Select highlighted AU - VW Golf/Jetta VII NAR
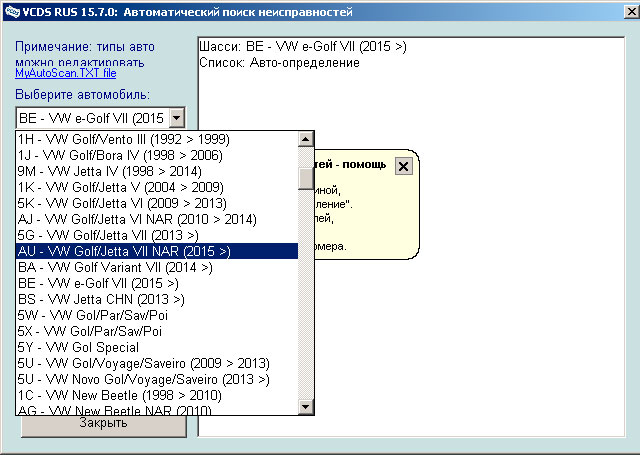 click(x=125, y=251)
